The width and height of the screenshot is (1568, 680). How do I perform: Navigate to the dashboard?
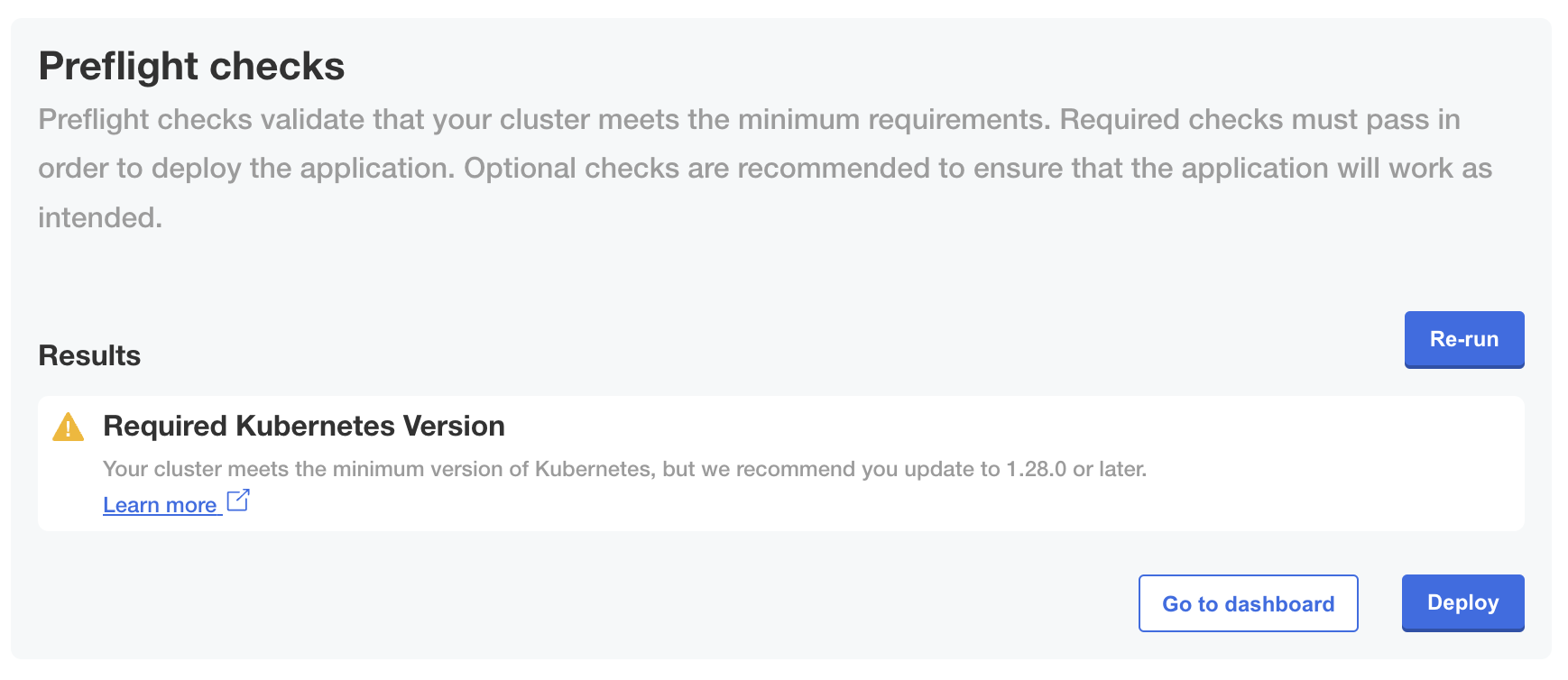coord(1249,603)
